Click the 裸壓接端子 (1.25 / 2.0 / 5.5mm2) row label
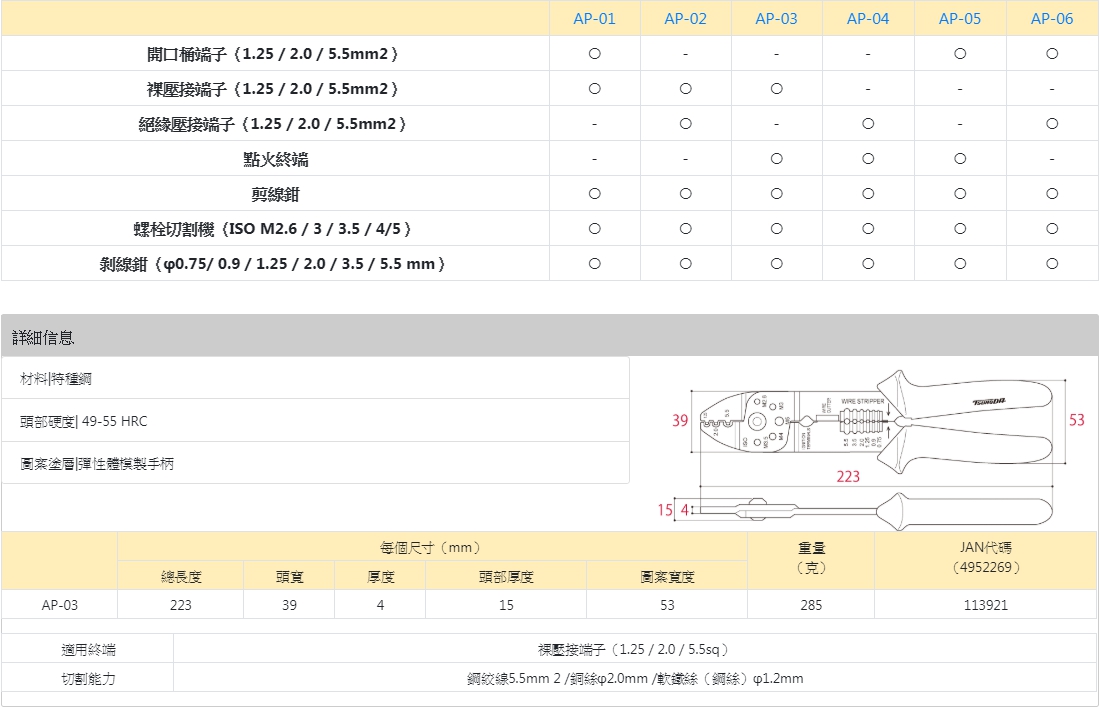This screenshot has width=1100, height=708. [x=275, y=89]
